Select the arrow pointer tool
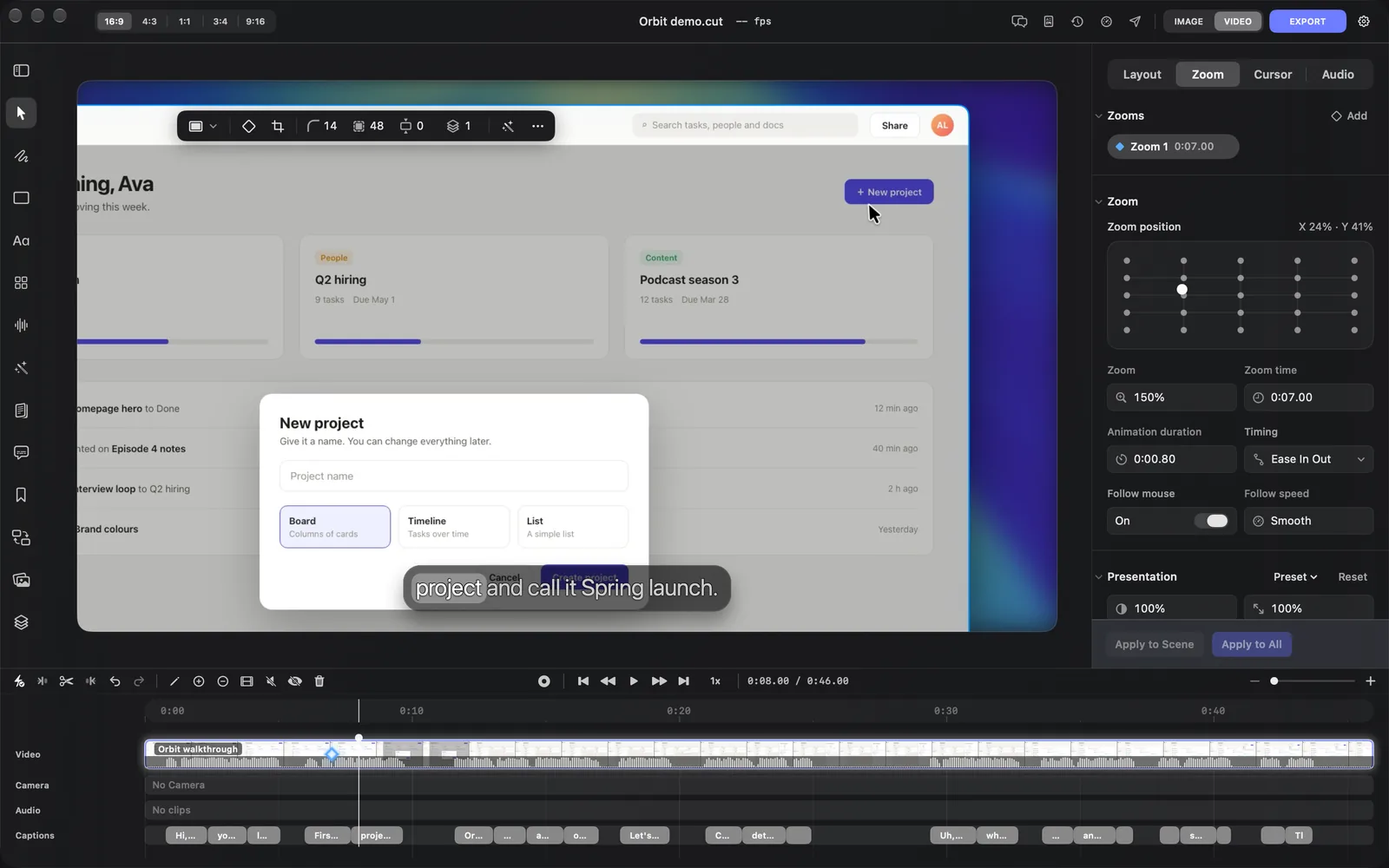 pyautogui.click(x=22, y=113)
